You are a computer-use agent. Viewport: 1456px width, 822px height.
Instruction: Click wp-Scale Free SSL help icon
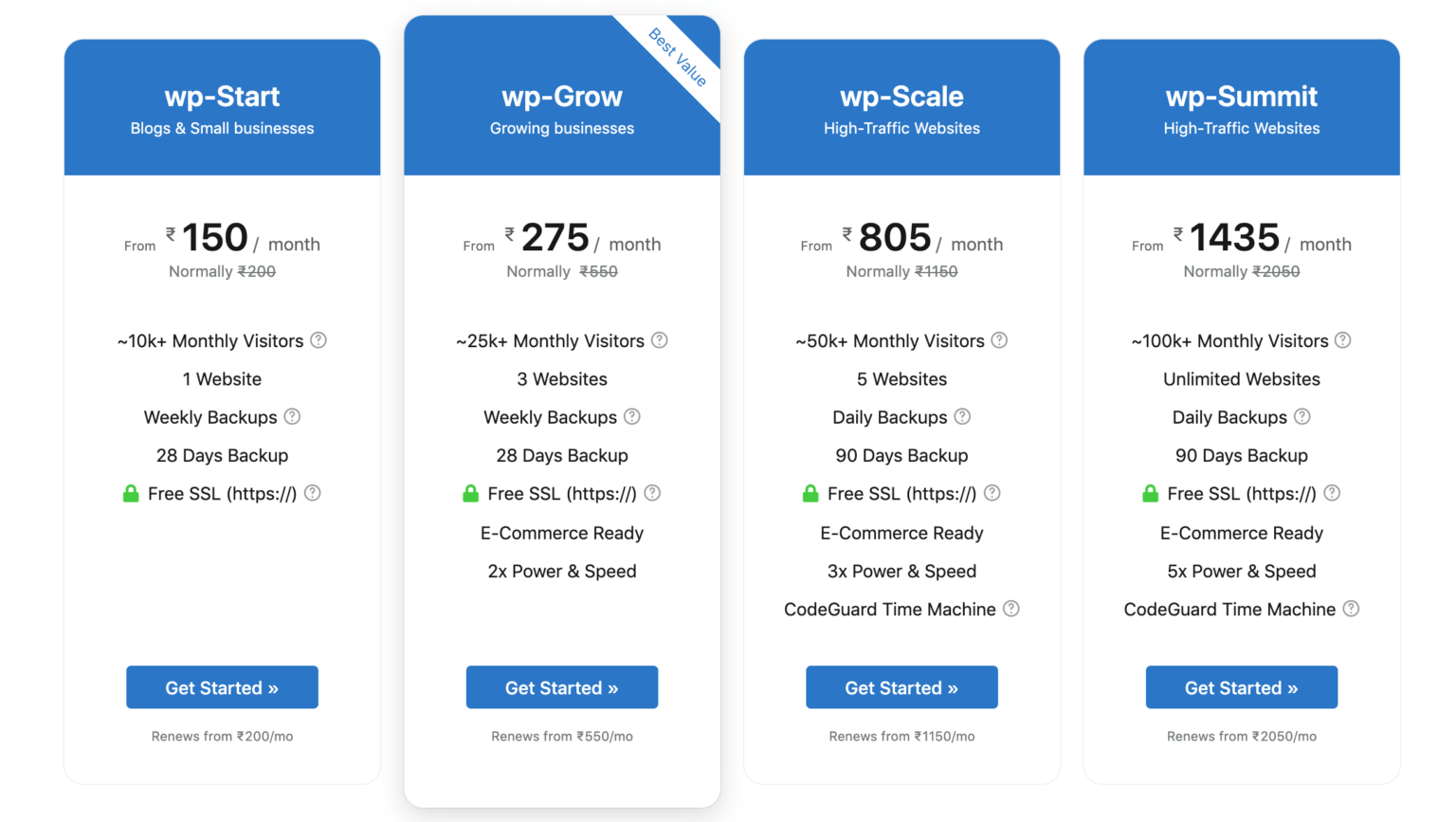[x=992, y=493]
